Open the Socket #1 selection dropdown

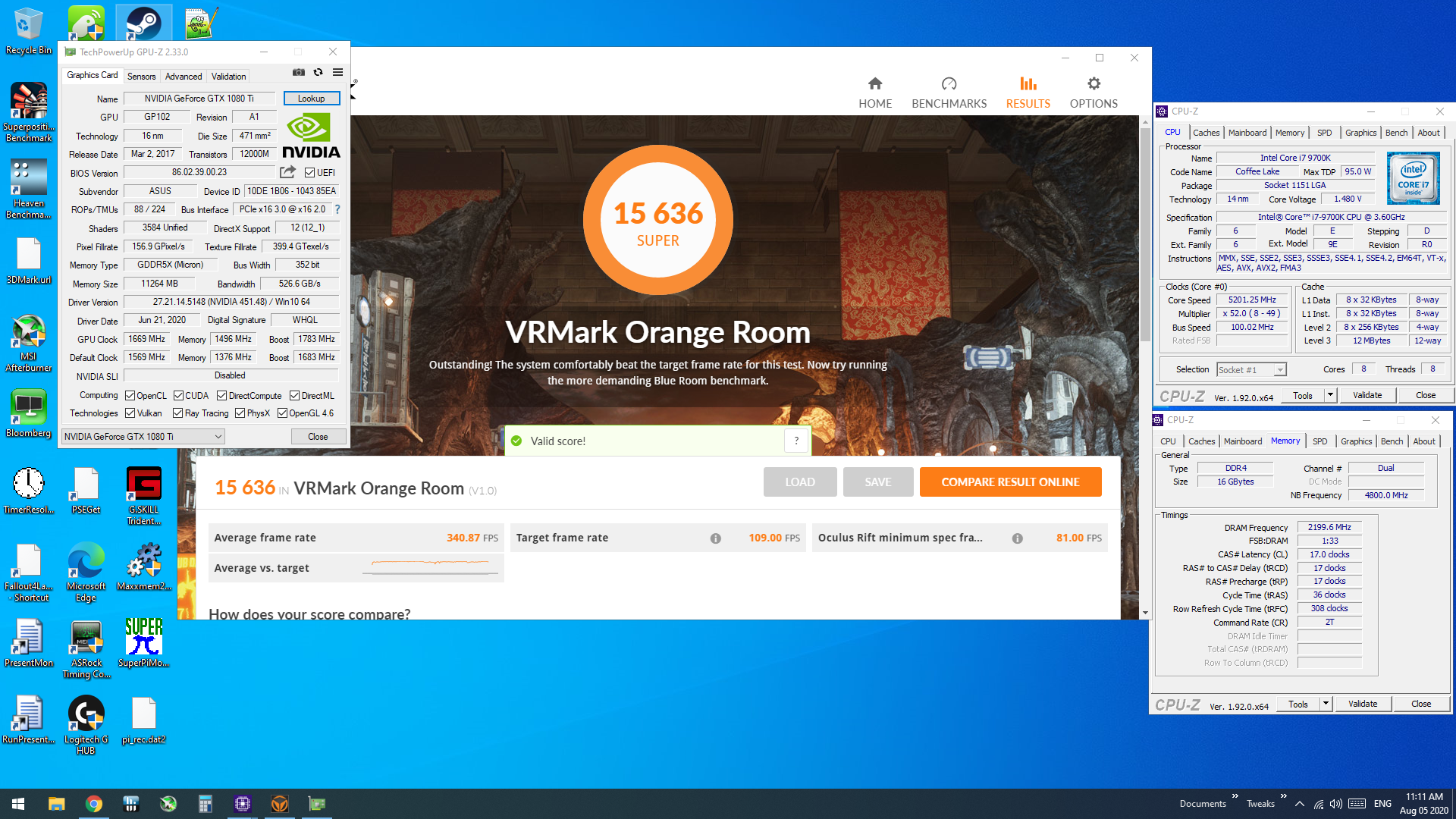(x=1251, y=369)
